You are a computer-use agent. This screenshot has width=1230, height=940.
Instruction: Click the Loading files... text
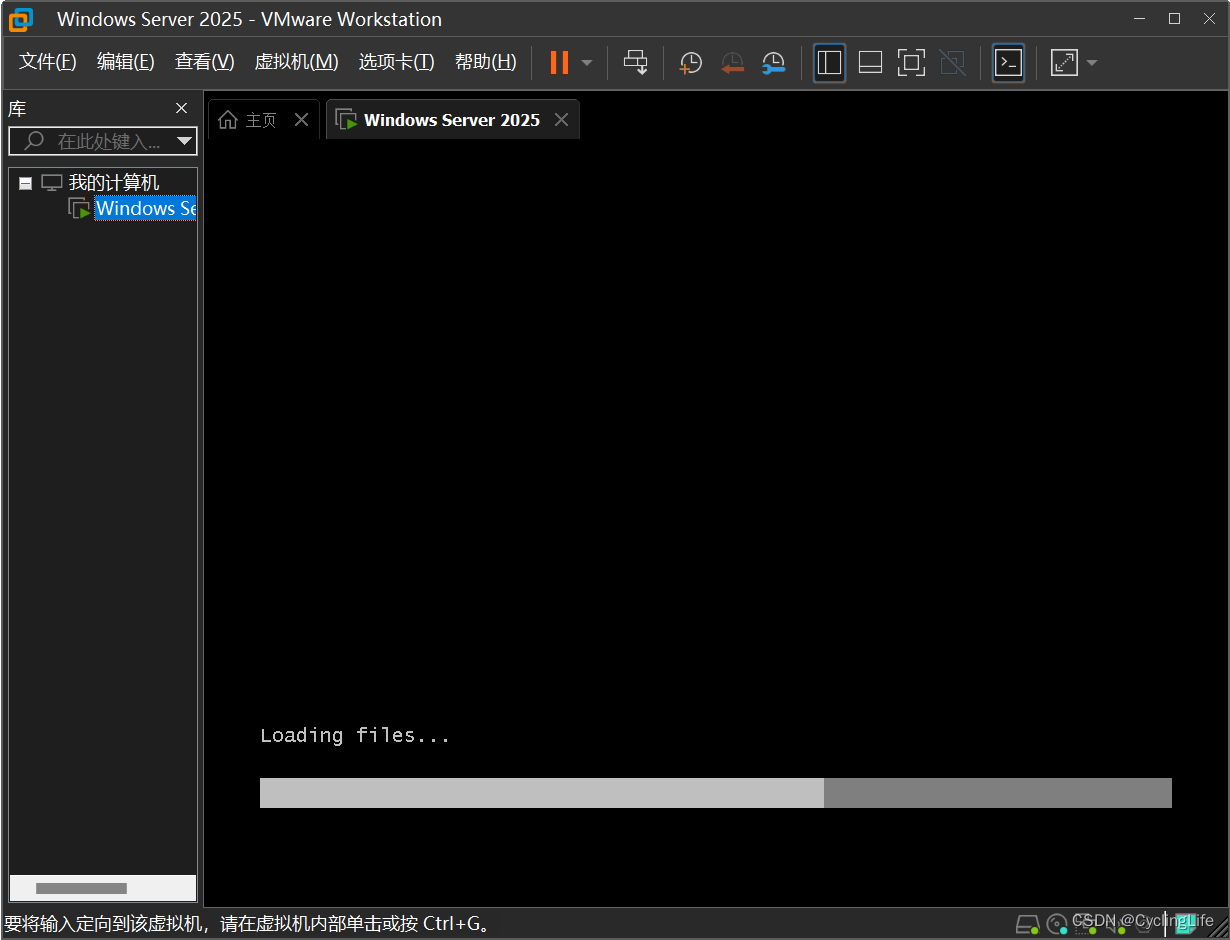coord(355,736)
